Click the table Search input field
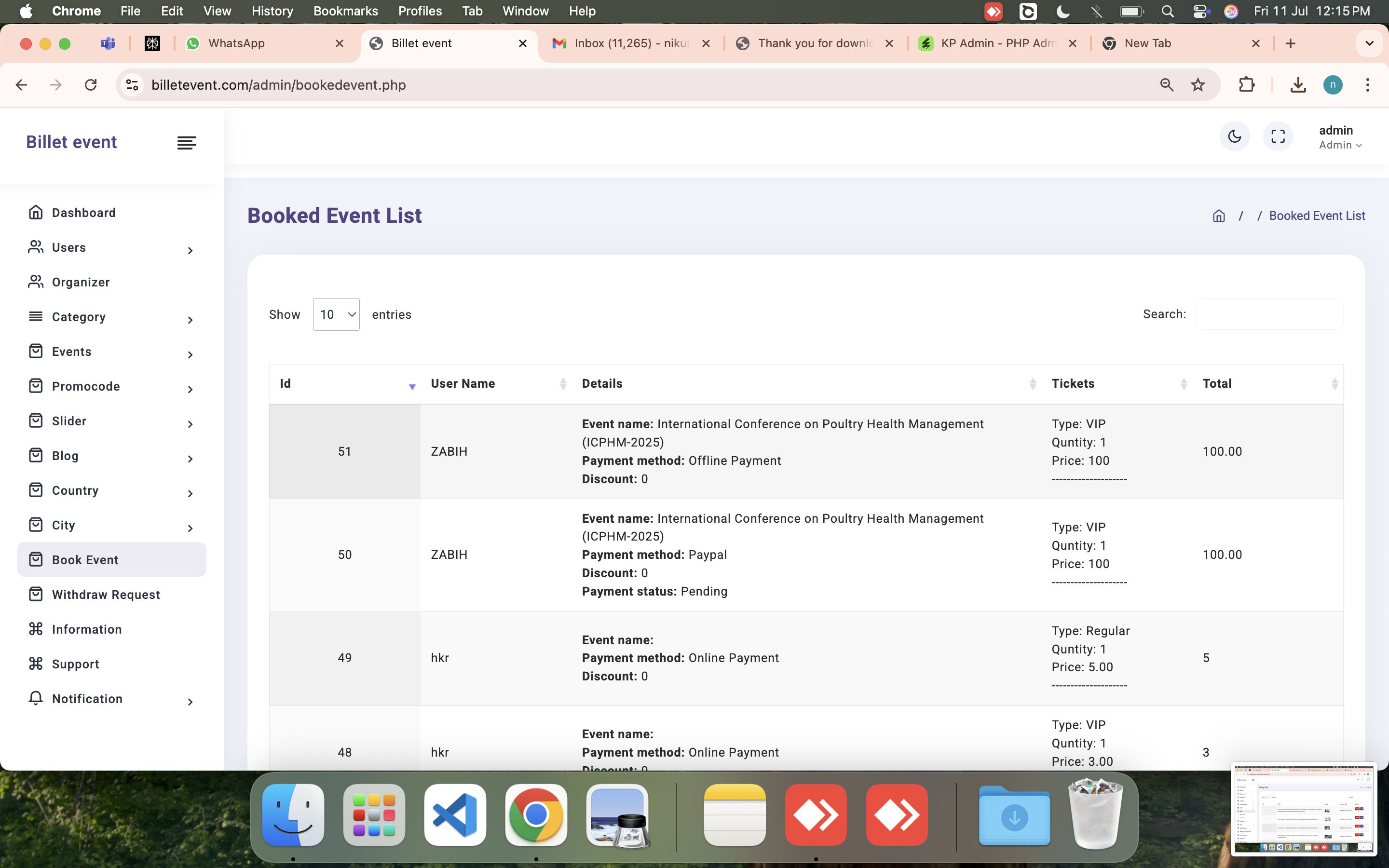Viewport: 1389px width, 868px height. coord(1268,314)
